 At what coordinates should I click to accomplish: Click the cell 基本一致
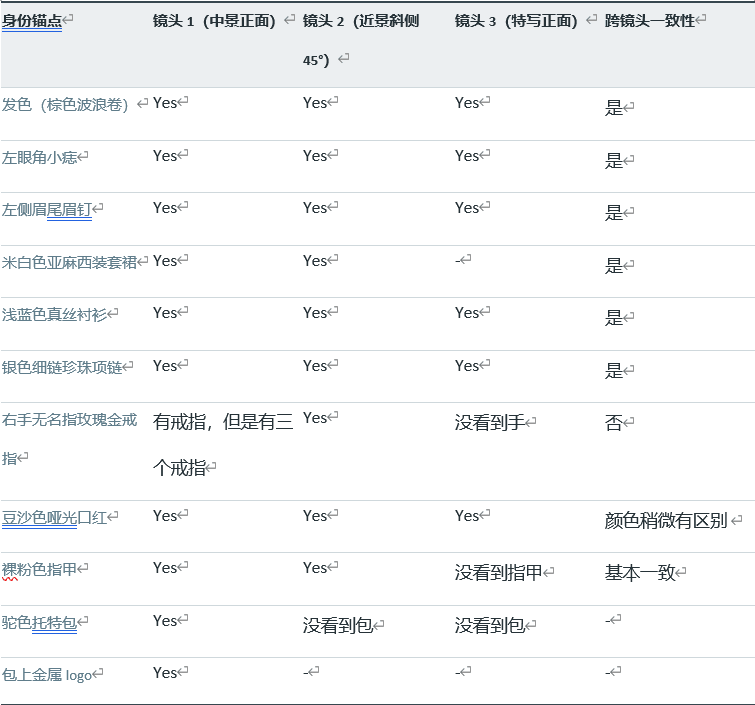point(640,573)
